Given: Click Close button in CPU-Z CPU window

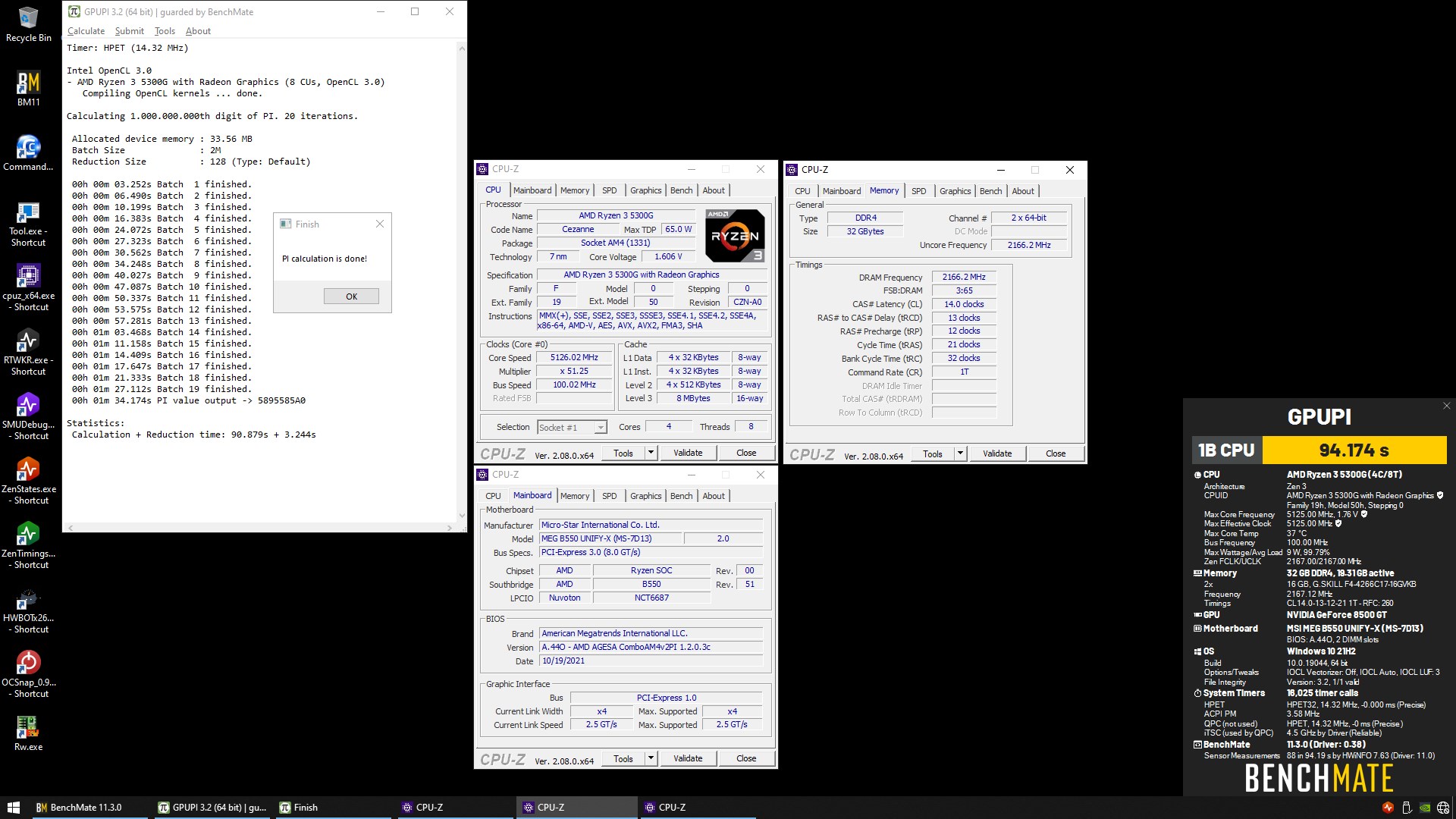Looking at the screenshot, I should click(746, 453).
